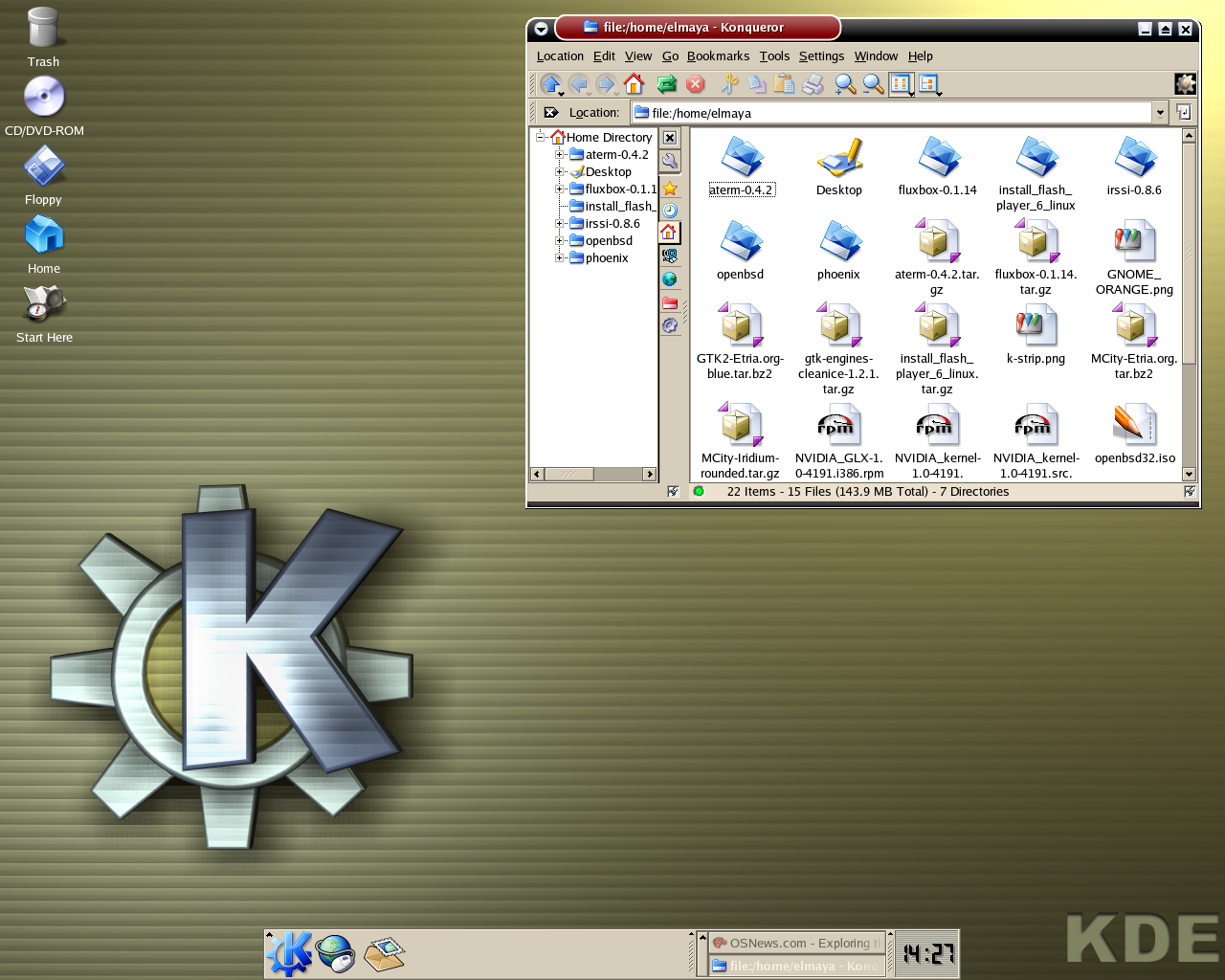This screenshot has width=1225, height=980.
Task: Paste clipboard contents with Paste icon
Action: click(x=784, y=84)
